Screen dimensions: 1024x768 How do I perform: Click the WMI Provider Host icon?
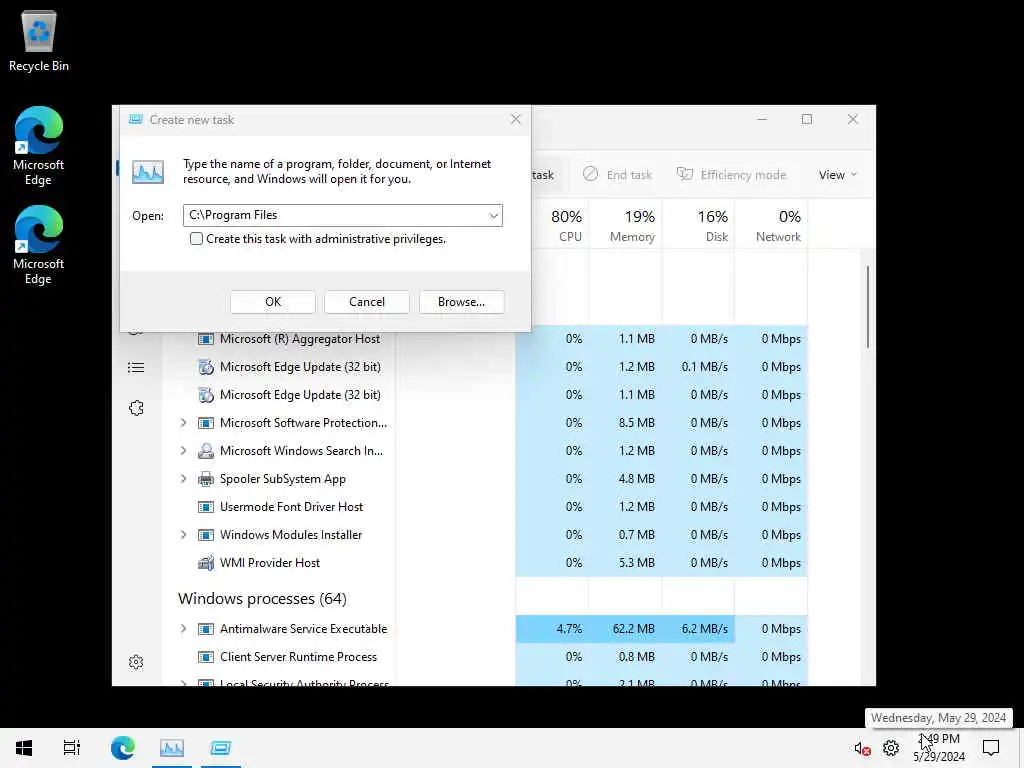point(206,563)
